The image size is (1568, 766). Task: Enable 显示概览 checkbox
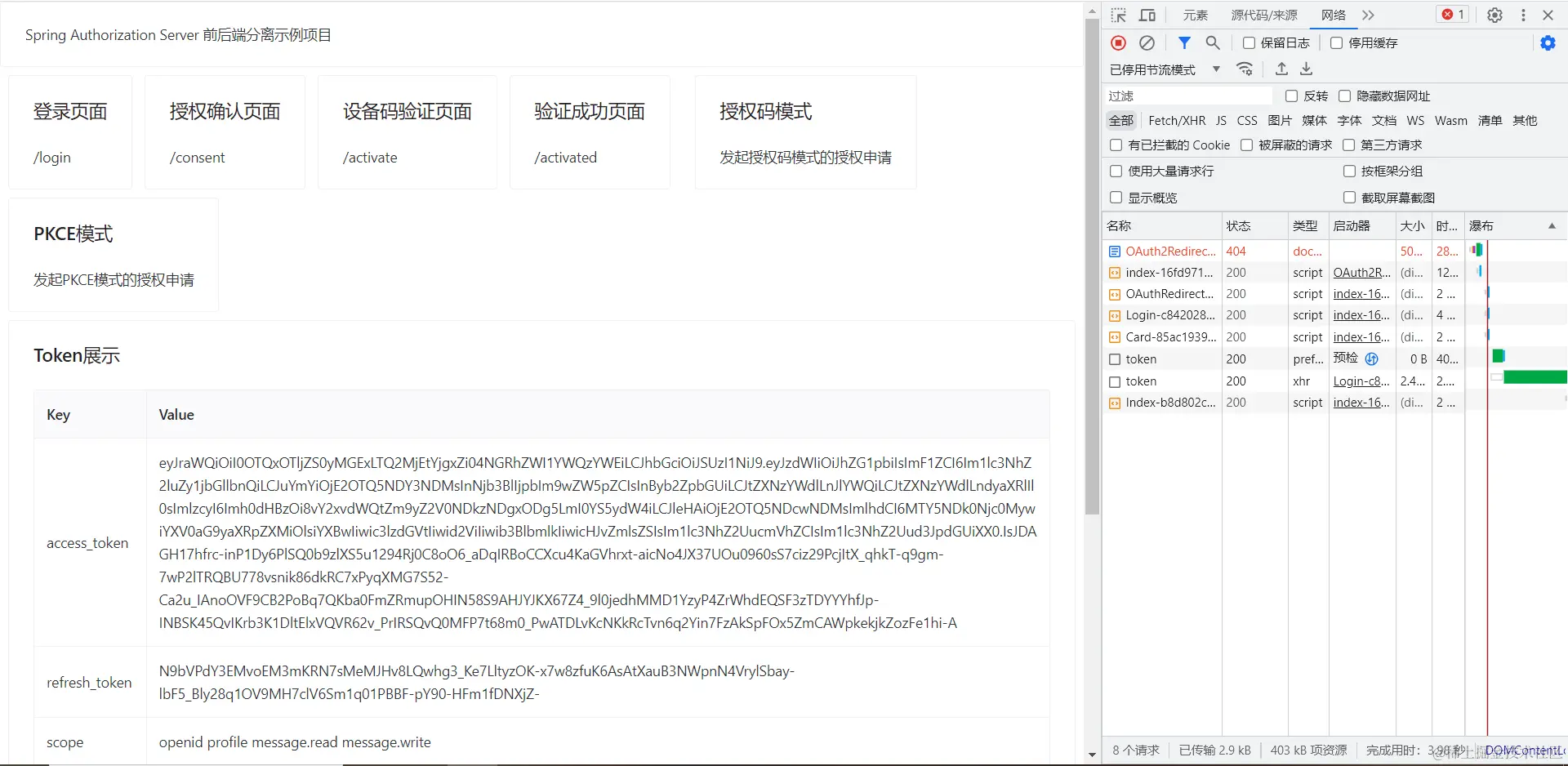coord(1116,197)
